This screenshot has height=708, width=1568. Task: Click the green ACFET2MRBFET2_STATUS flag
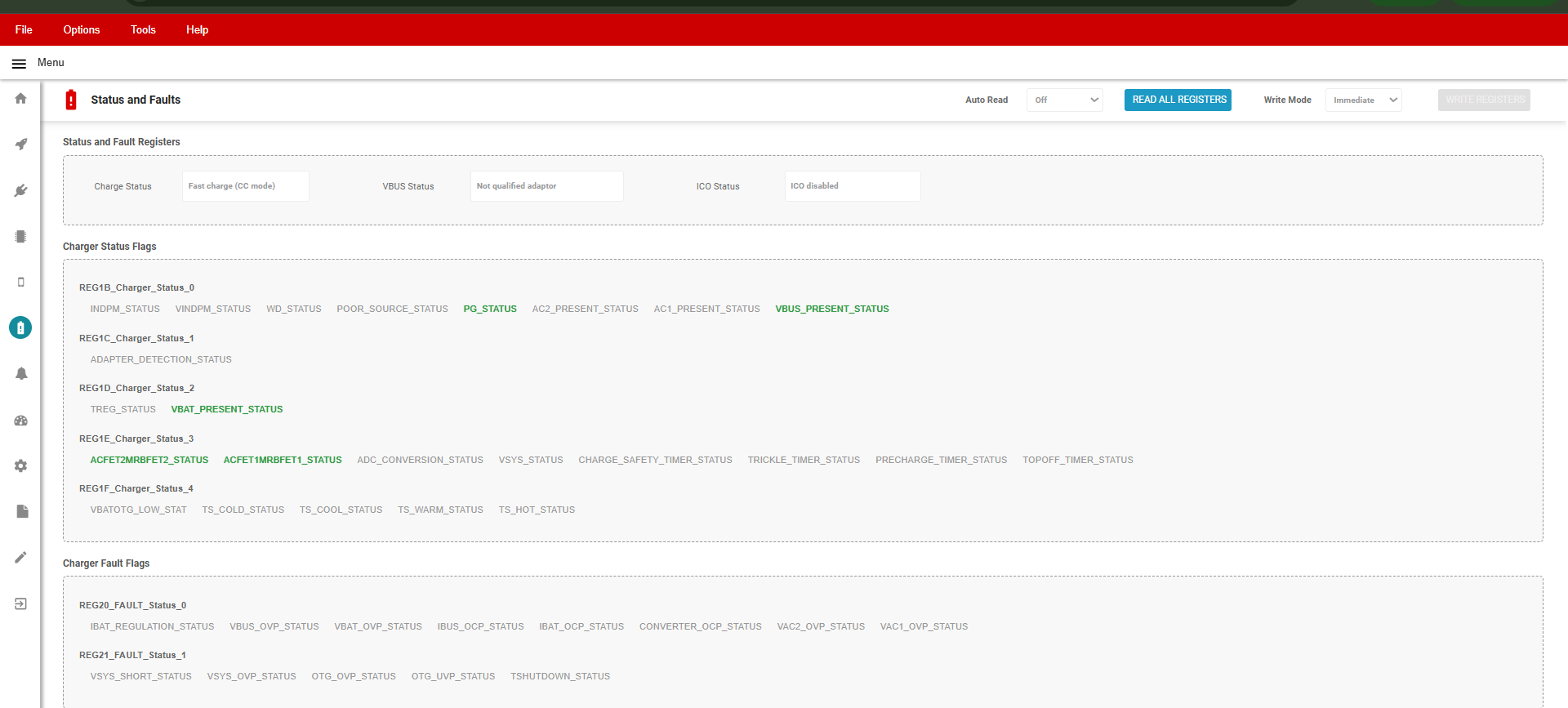click(149, 460)
